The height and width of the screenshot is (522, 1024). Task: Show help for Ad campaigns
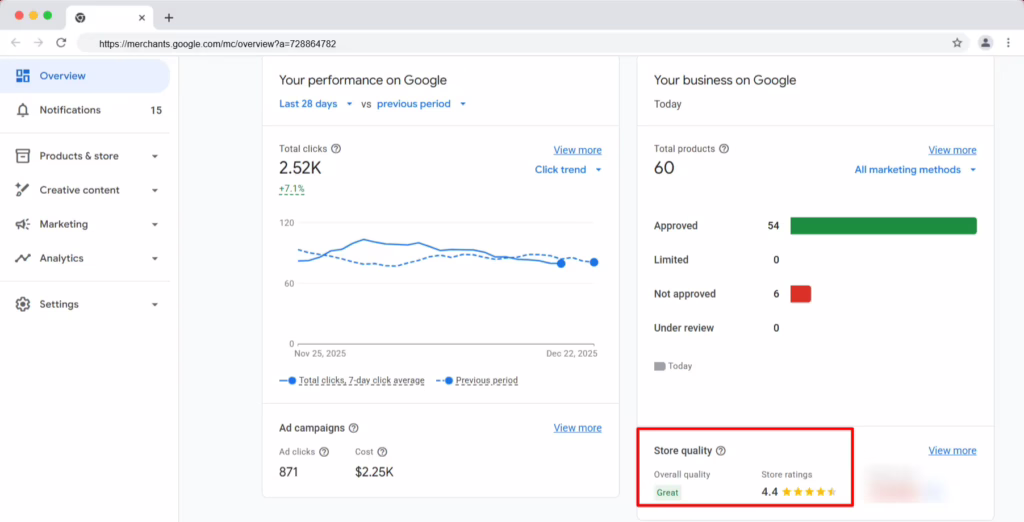(353, 428)
